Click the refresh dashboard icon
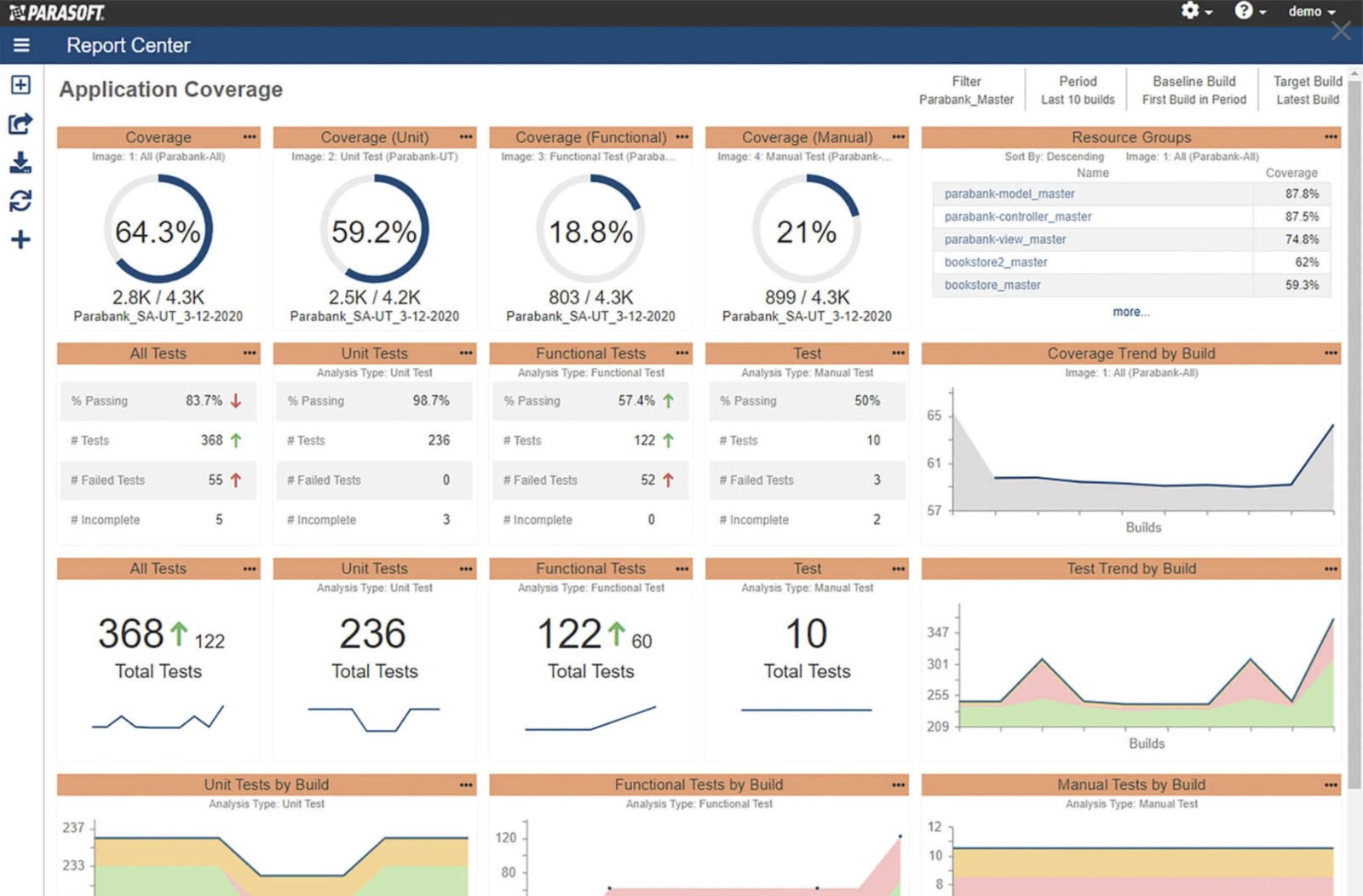Screen dimensions: 1363x896 coord(20,201)
